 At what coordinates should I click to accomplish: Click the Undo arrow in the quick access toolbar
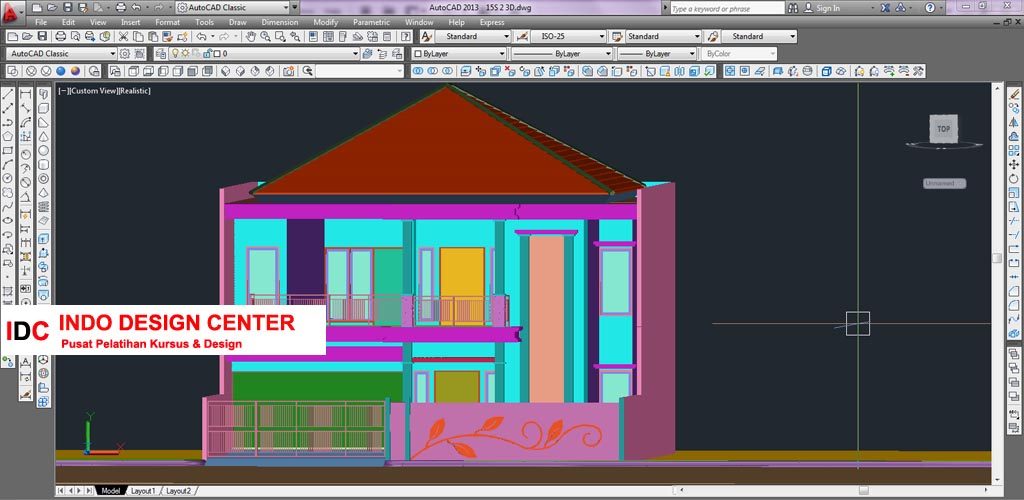(x=136, y=8)
